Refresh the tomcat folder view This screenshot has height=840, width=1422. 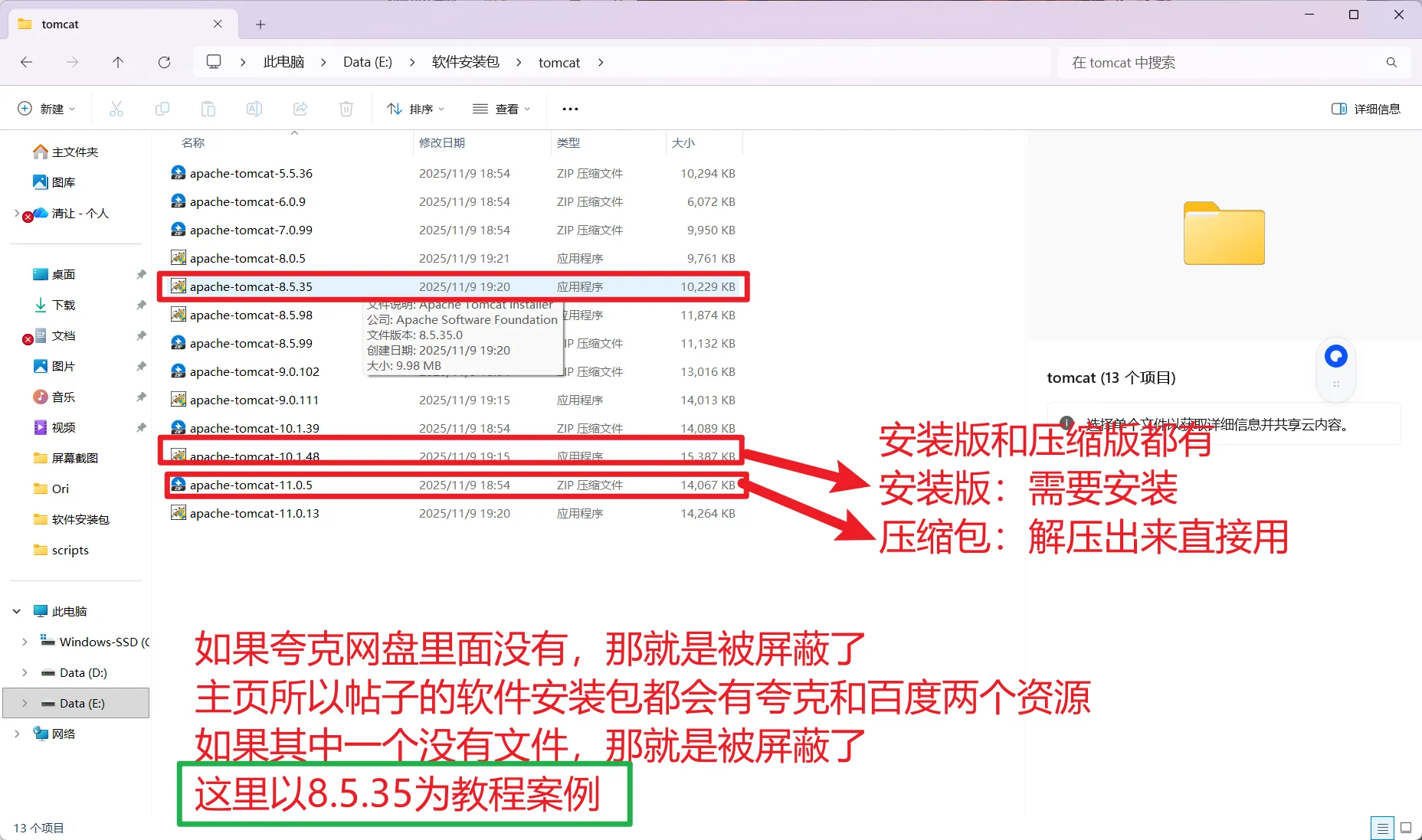click(x=164, y=62)
